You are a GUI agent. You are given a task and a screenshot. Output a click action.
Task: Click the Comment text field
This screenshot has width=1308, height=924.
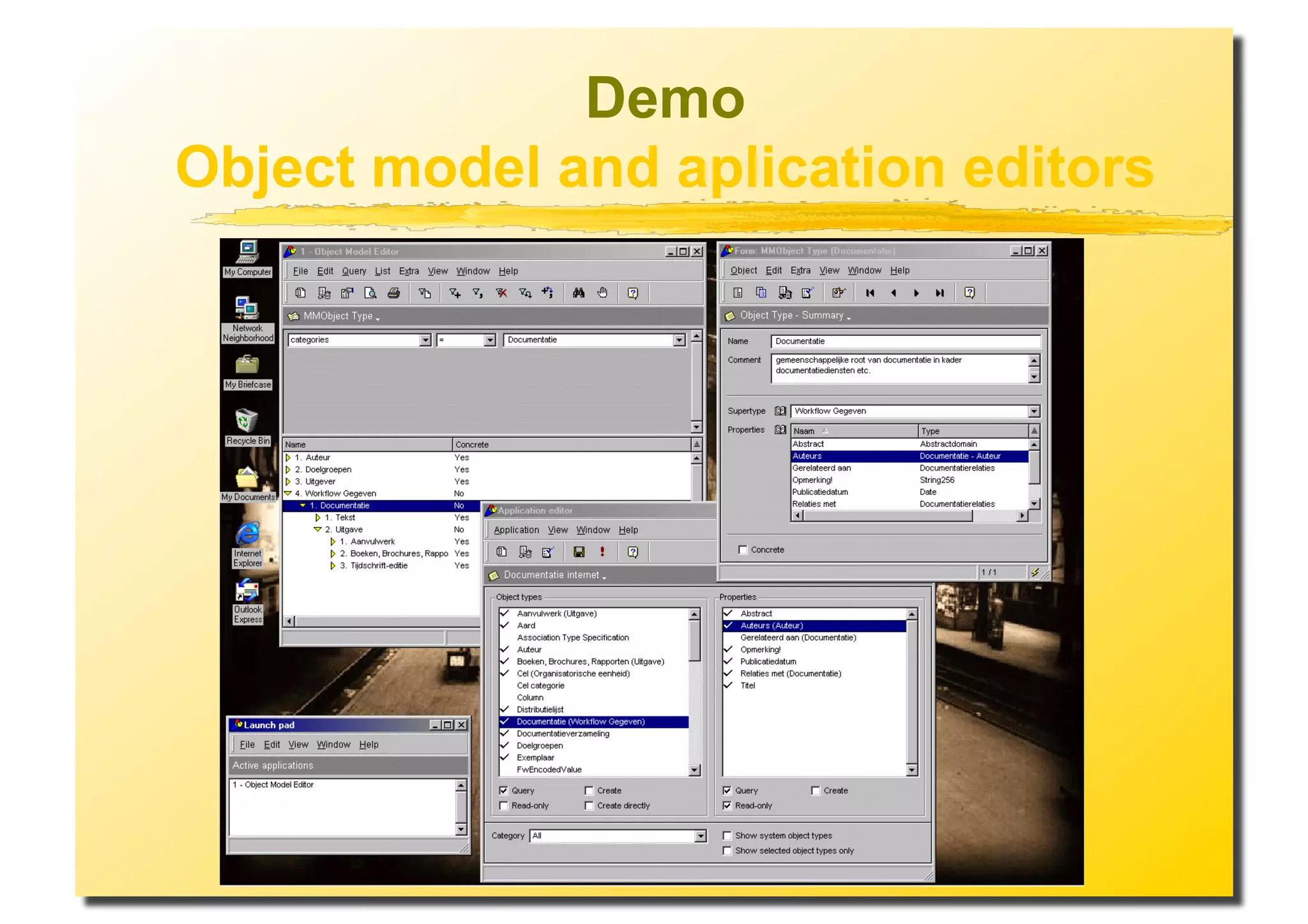coord(901,368)
